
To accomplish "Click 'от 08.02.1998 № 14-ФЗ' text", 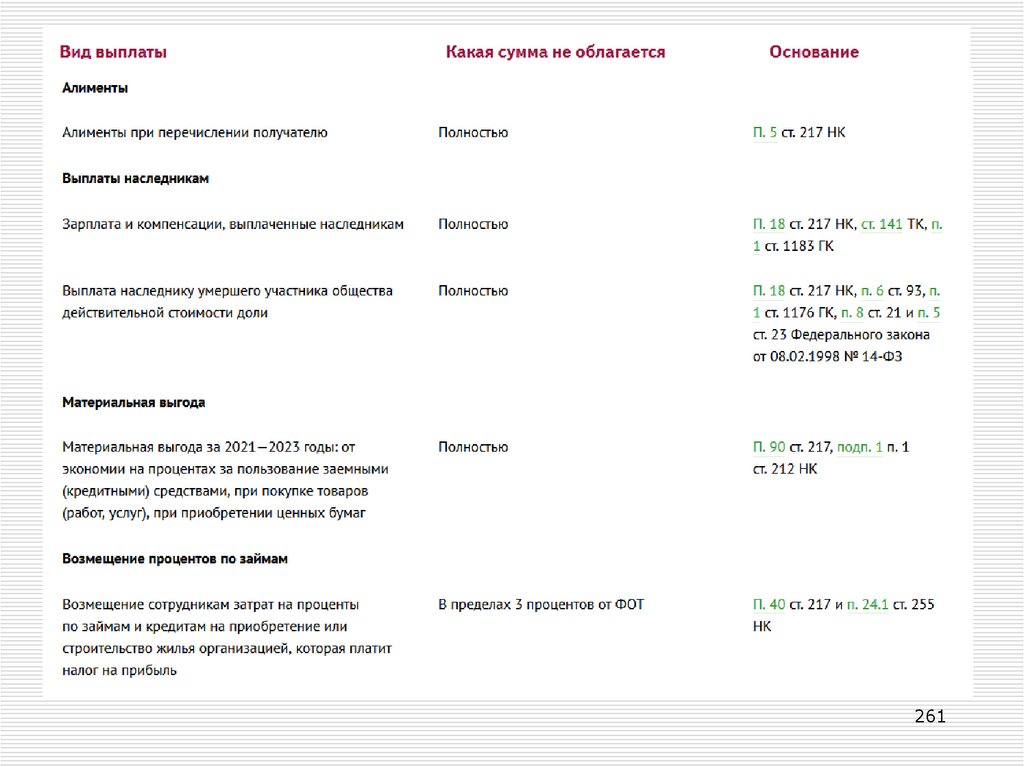I will pyautogui.click(x=827, y=357).
